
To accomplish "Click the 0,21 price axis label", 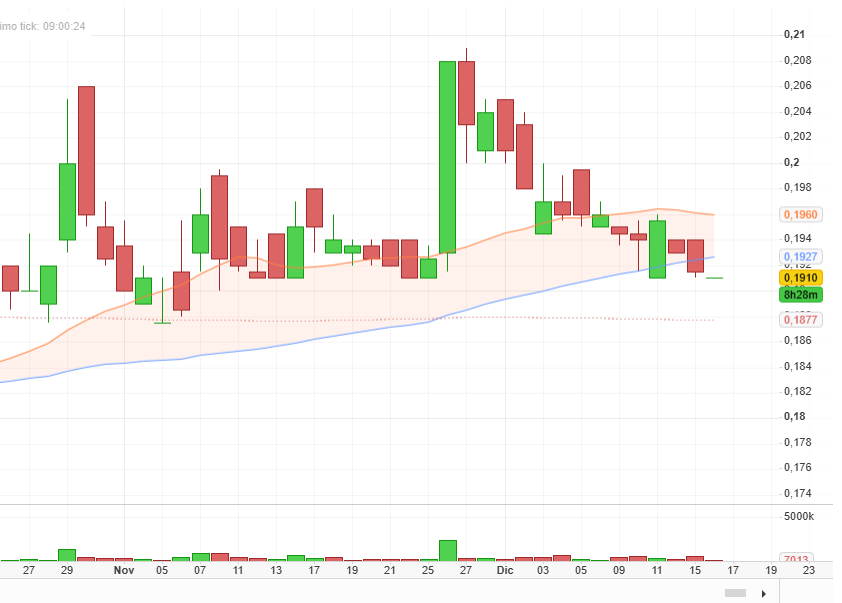I will click(x=794, y=34).
